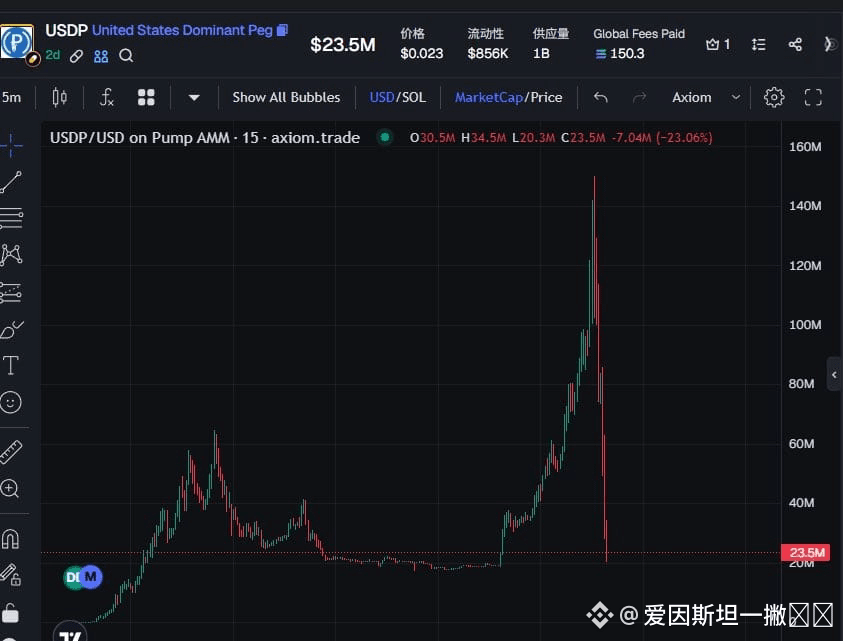843x641 pixels.
Task: Click the USDP token logo
Action: click(16, 43)
